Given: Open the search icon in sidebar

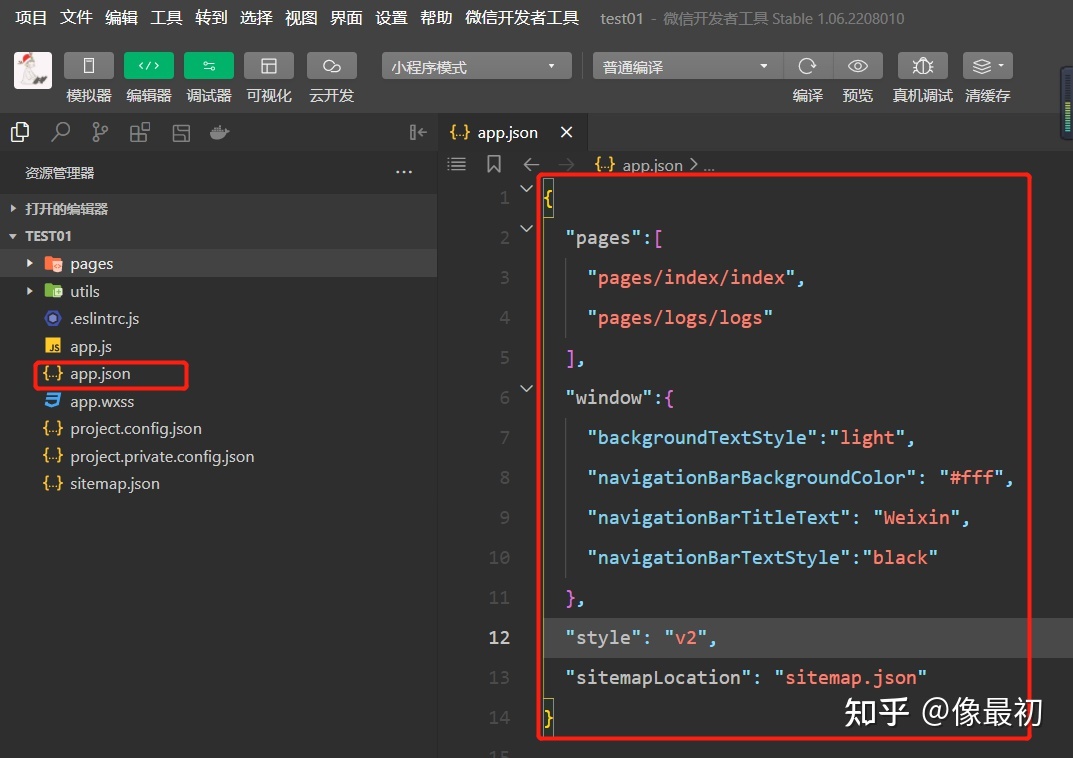Looking at the screenshot, I should tap(61, 132).
